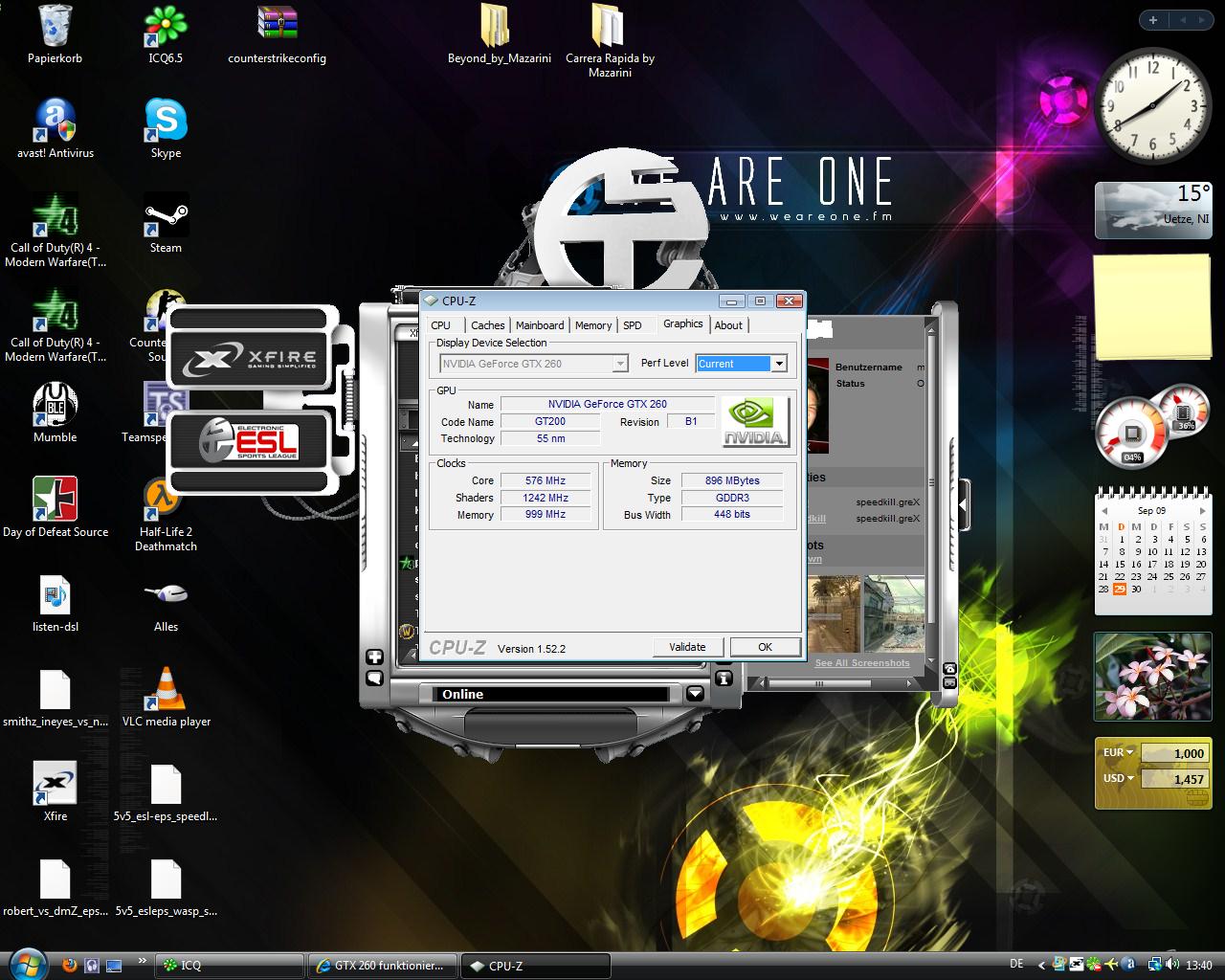The width and height of the screenshot is (1225, 980).
Task: Launch Skype from the desktop
Action: point(166,129)
